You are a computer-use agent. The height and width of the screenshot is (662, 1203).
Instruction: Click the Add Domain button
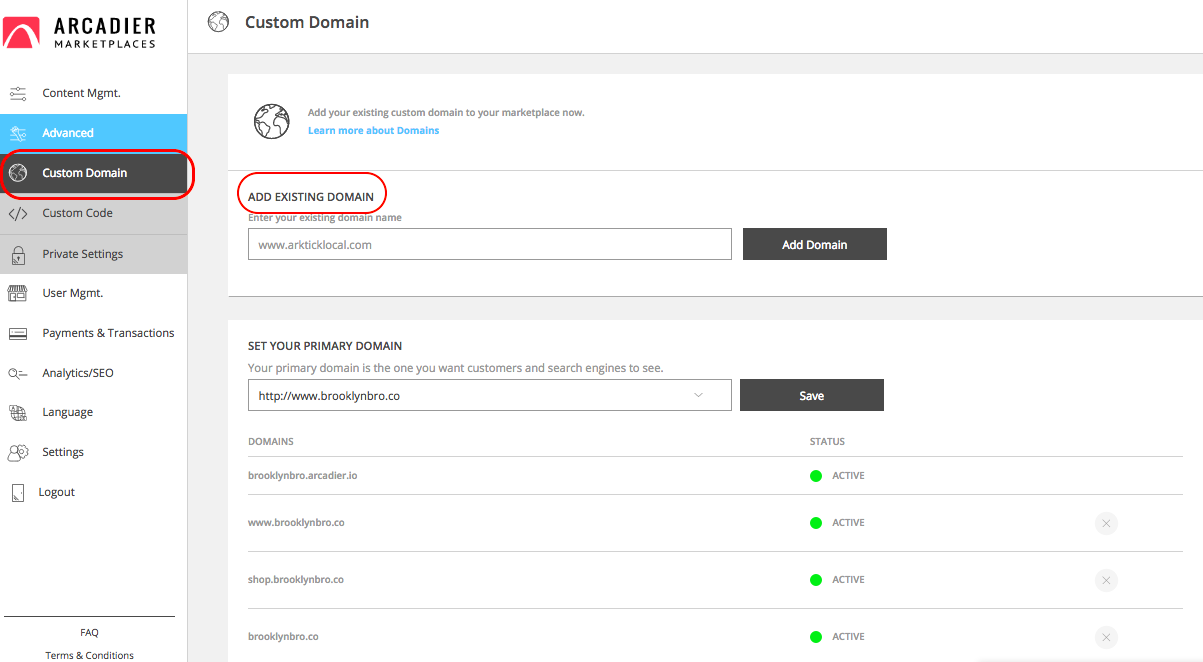coord(815,244)
